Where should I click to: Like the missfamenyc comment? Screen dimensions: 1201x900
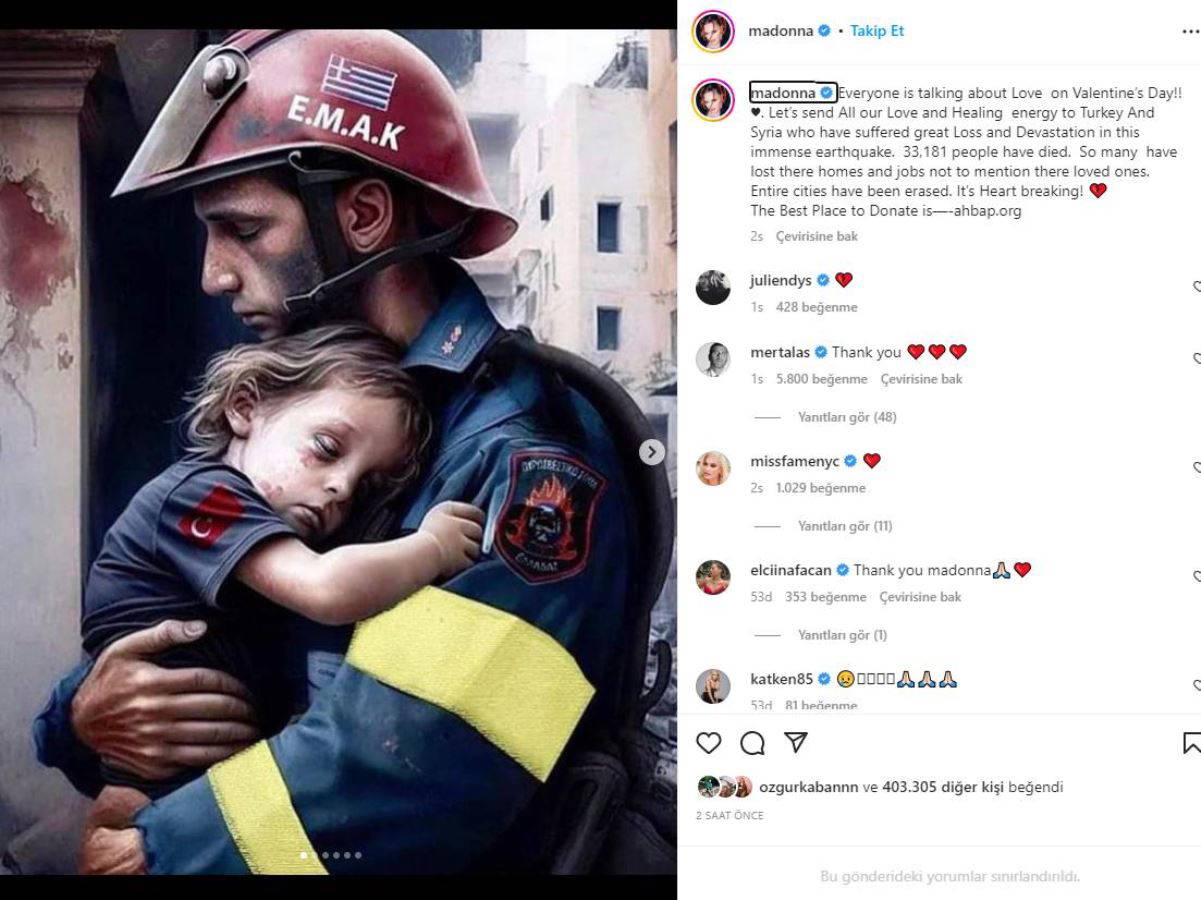coord(1196,468)
